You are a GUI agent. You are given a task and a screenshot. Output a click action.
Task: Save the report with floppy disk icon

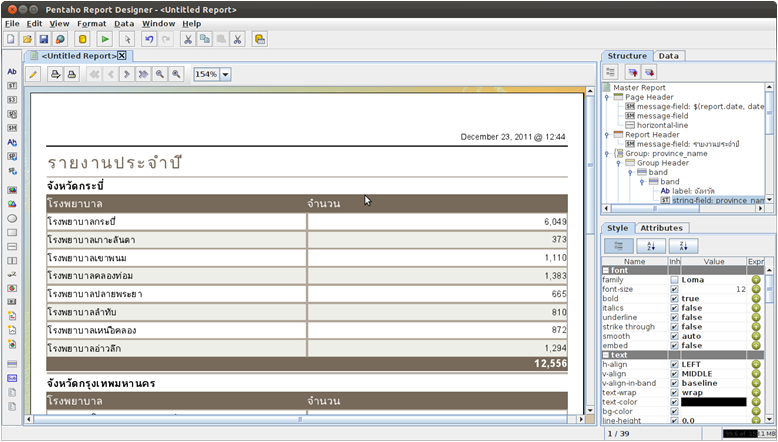coord(44,39)
